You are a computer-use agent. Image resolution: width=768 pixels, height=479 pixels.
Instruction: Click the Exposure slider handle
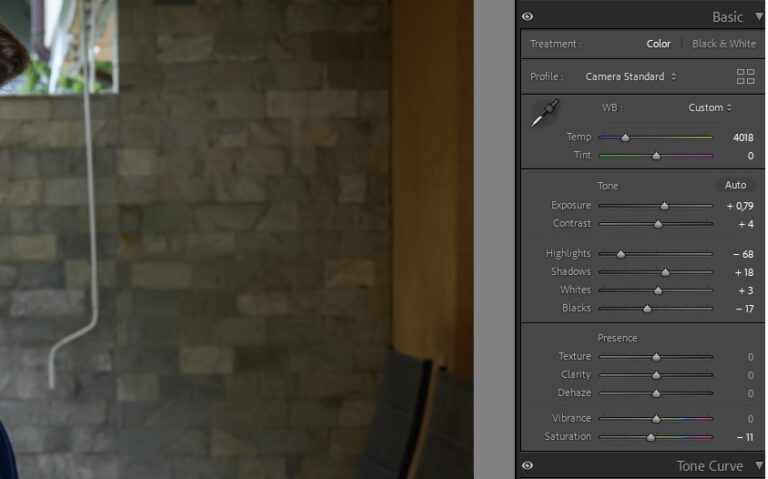pyautogui.click(x=664, y=206)
